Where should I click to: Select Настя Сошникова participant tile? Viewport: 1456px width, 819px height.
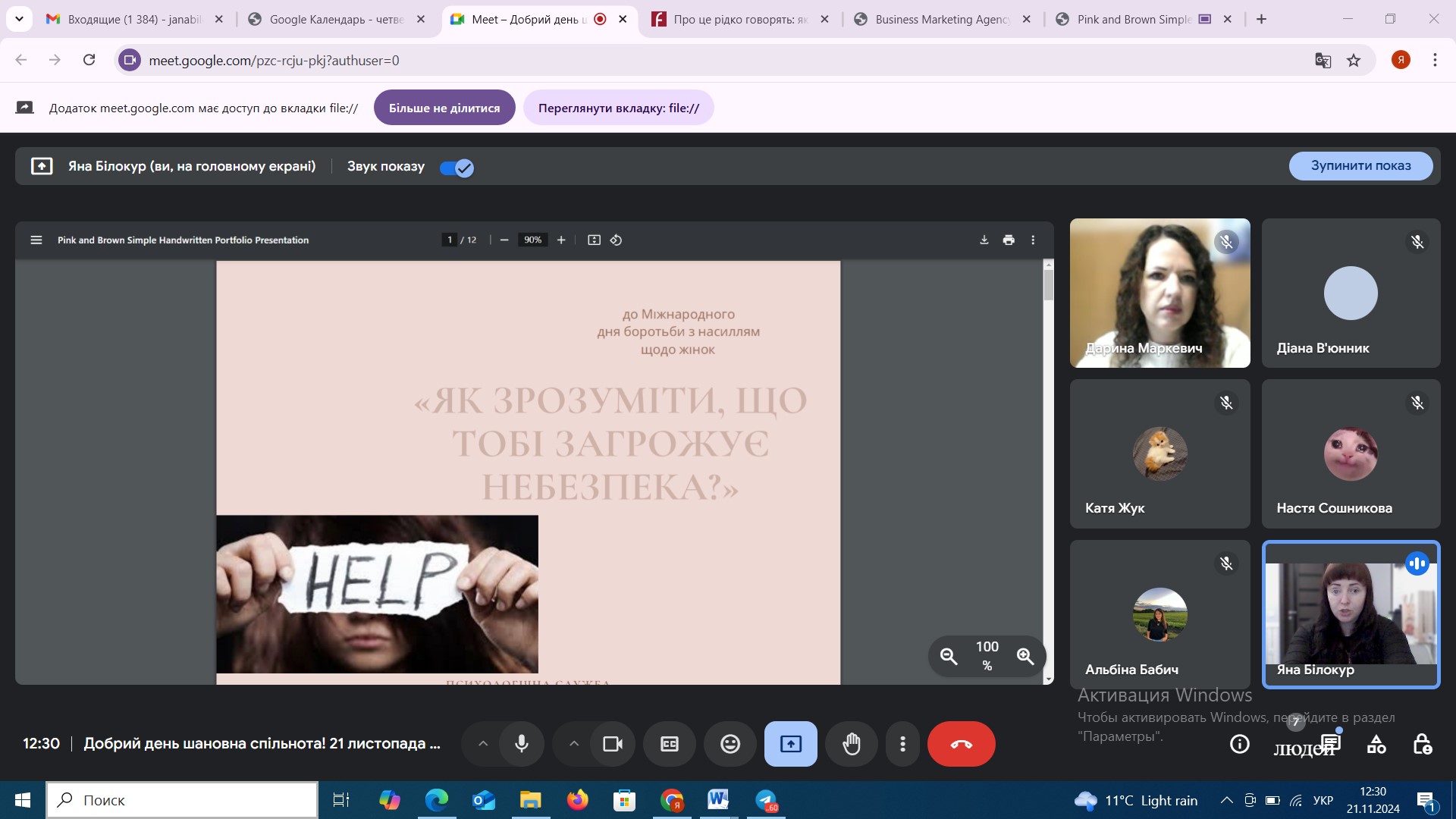tap(1351, 453)
